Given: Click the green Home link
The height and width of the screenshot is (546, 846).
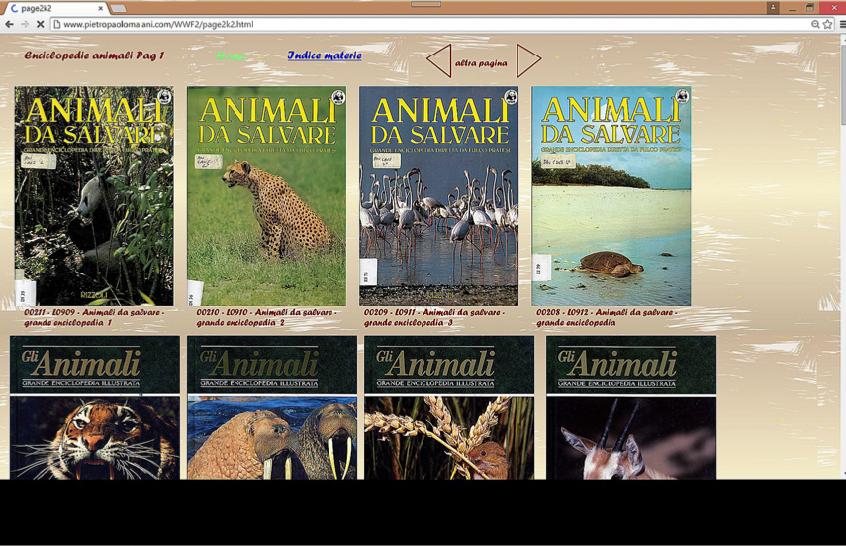Looking at the screenshot, I should pyautogui.click(x=231, y=56).
